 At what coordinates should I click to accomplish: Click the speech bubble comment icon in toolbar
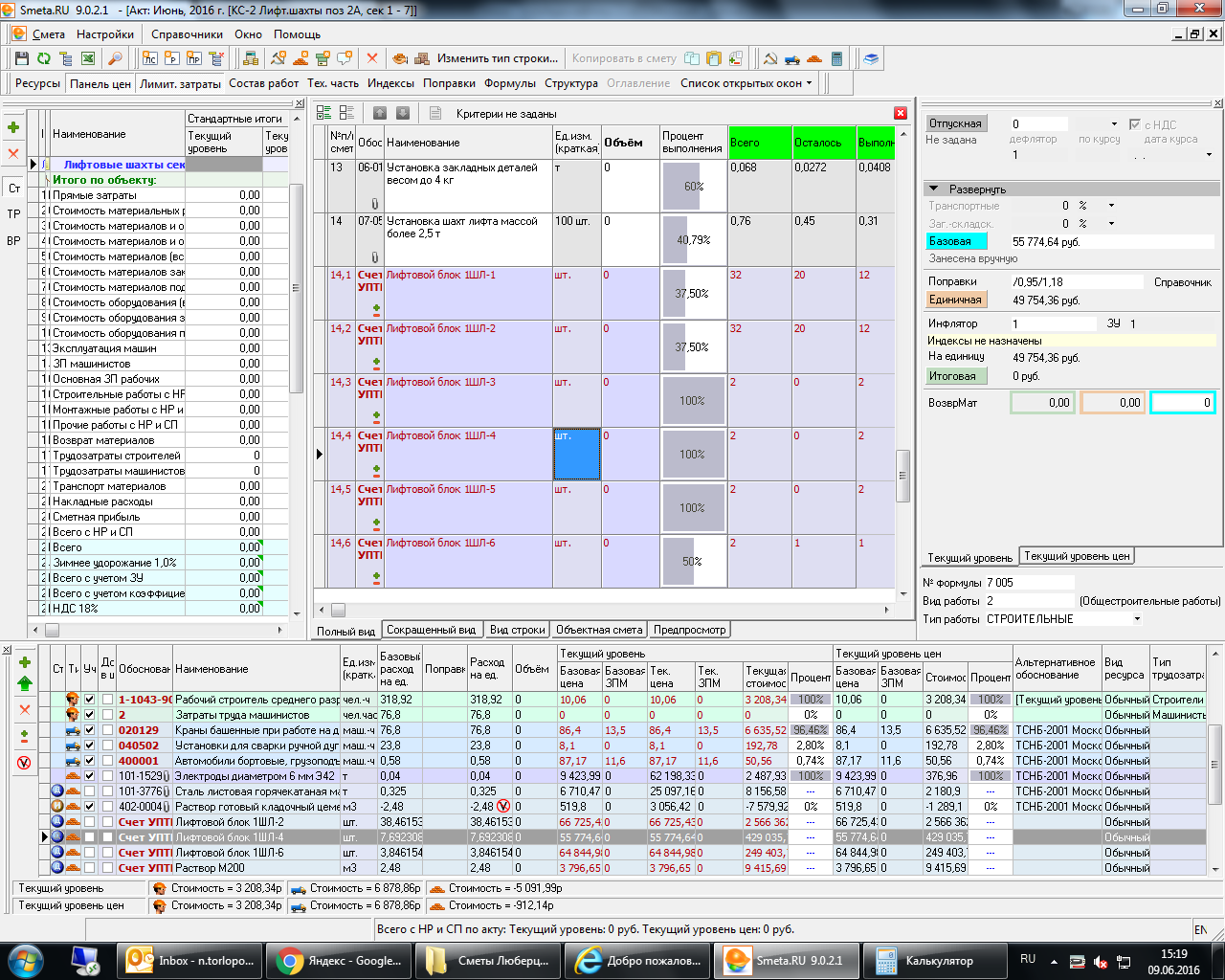point(345,58)
